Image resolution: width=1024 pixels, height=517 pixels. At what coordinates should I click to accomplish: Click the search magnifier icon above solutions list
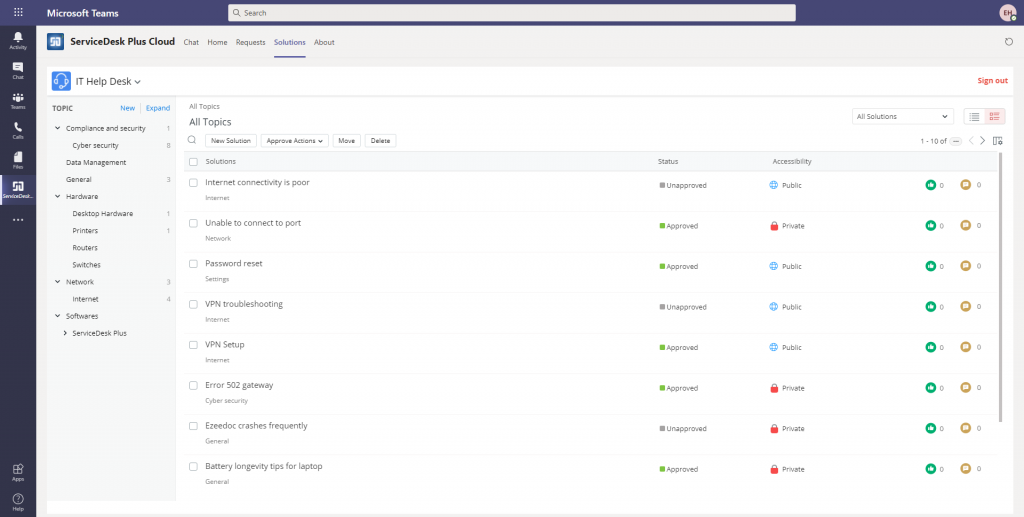click(192, 140)
